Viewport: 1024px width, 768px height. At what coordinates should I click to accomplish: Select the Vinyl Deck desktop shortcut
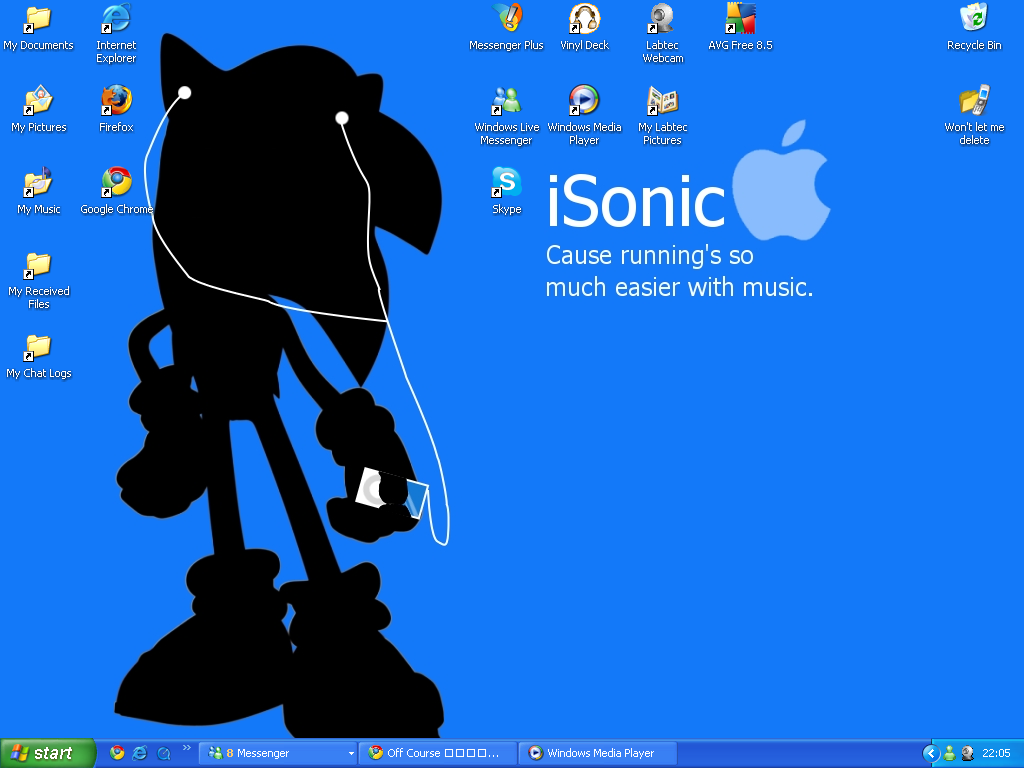pos(584,28)
